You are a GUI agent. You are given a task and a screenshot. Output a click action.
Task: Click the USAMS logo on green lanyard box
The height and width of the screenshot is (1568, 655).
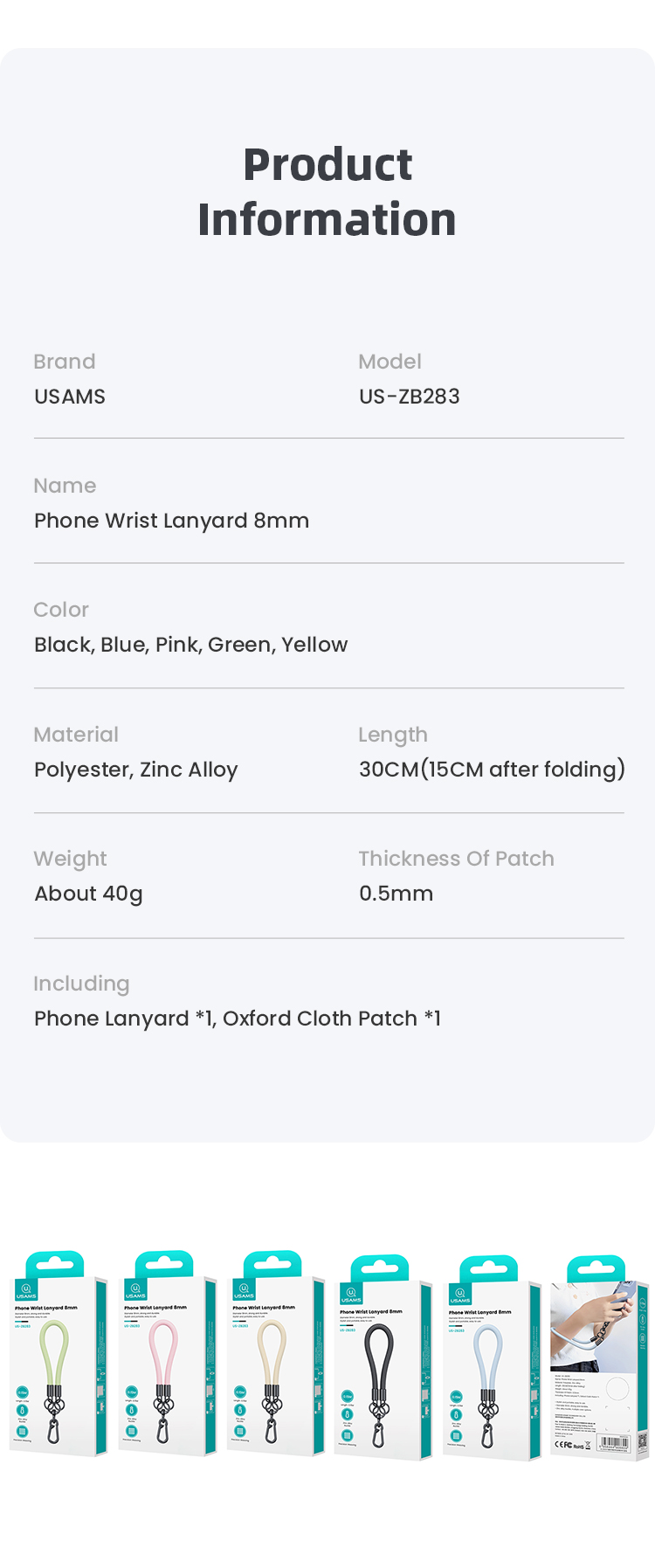(x=26, y=1290)
